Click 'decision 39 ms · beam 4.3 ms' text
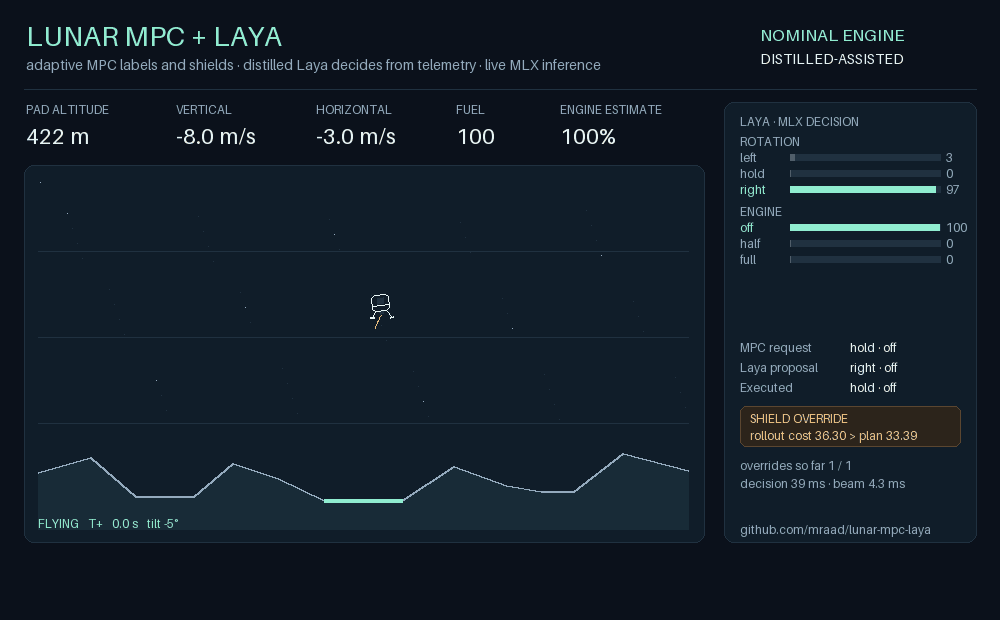Viewport: 1000px width, 620px height. pos(823,483)
